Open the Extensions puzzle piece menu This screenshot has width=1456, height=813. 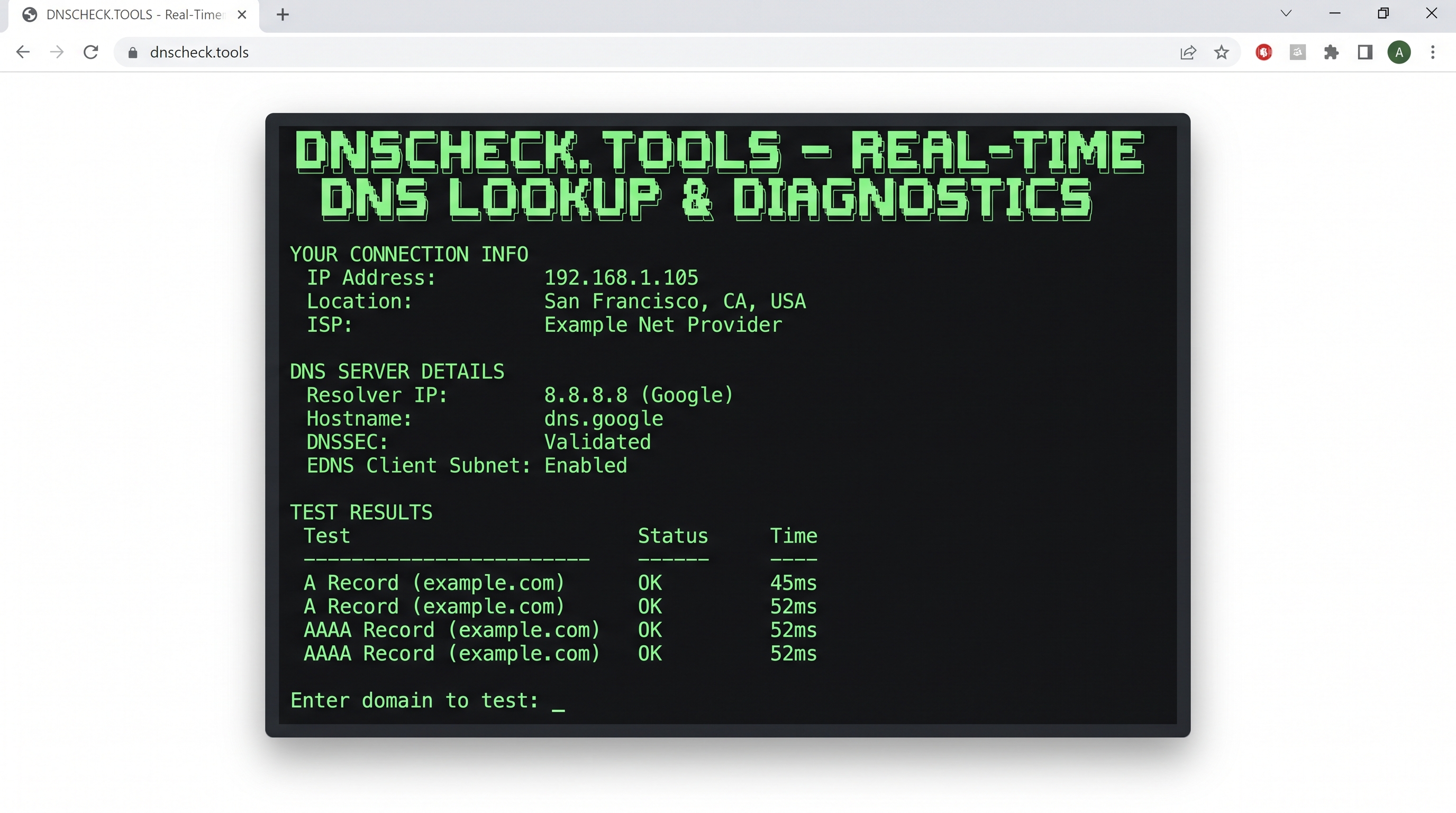click(x=1332, y=52)
